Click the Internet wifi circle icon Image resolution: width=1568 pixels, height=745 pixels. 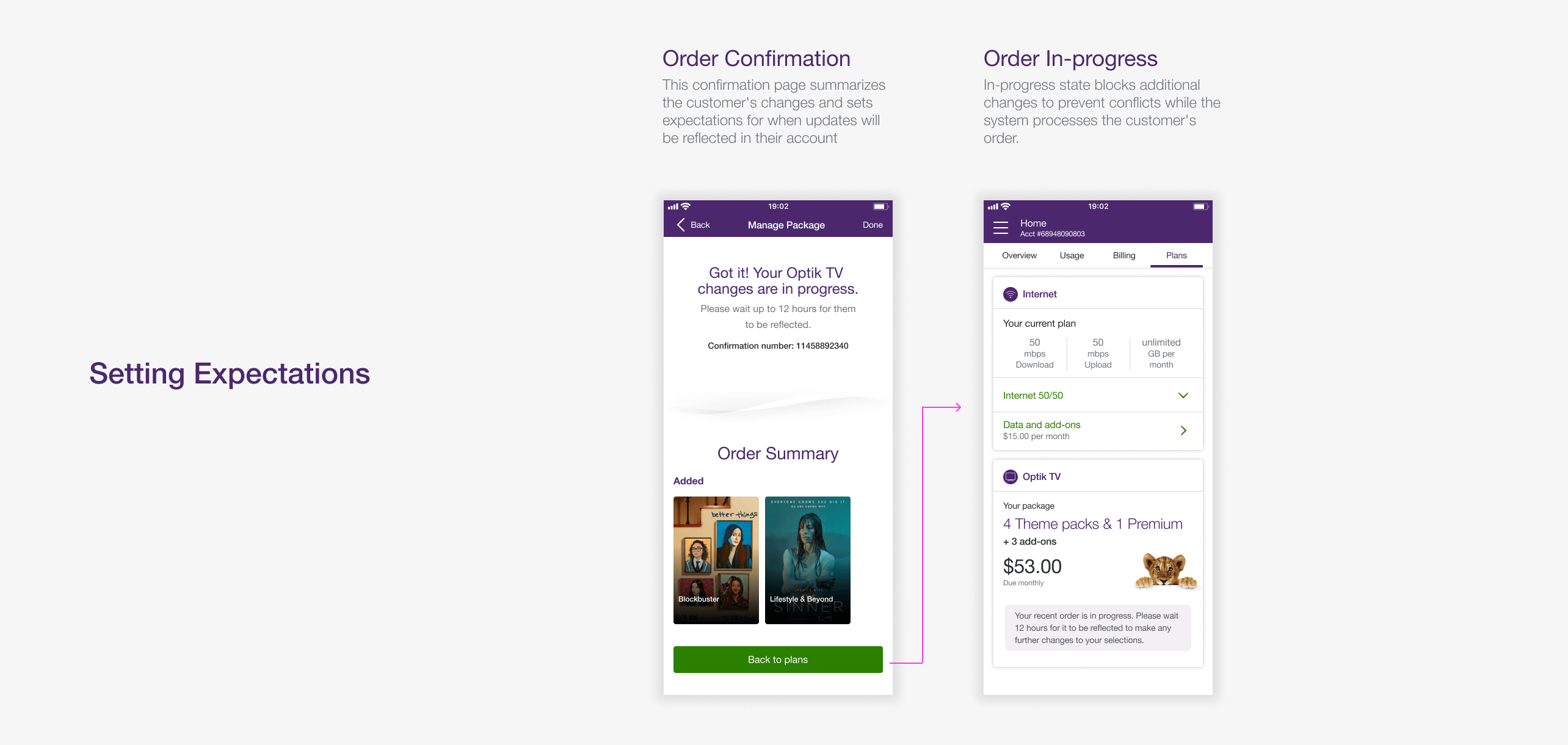[x=1010, y=294]
